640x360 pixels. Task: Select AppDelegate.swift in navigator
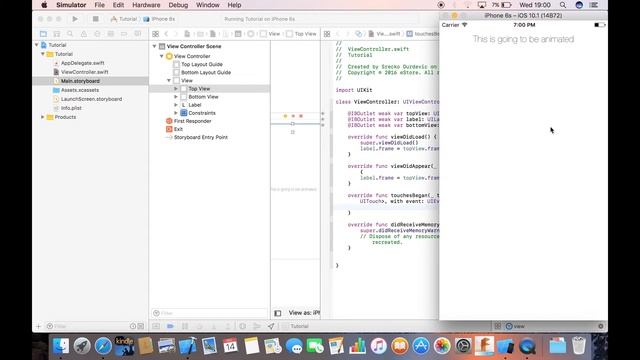click(x=82, y=63)
